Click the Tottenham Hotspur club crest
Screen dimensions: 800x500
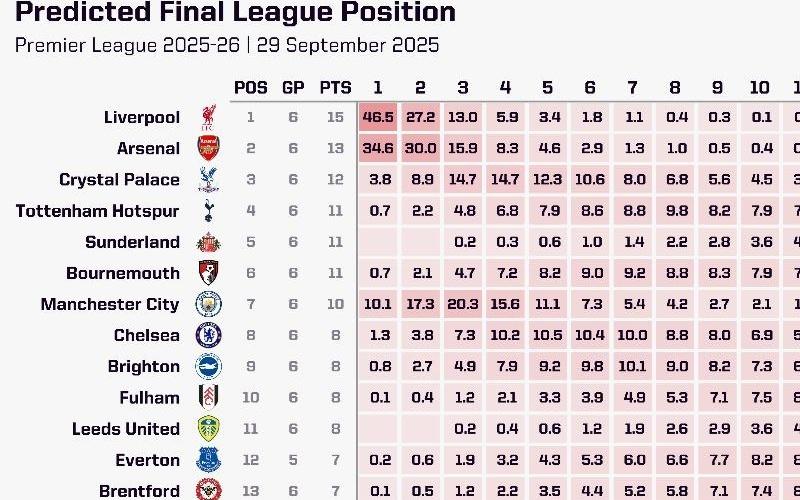(x=208, y=211)
